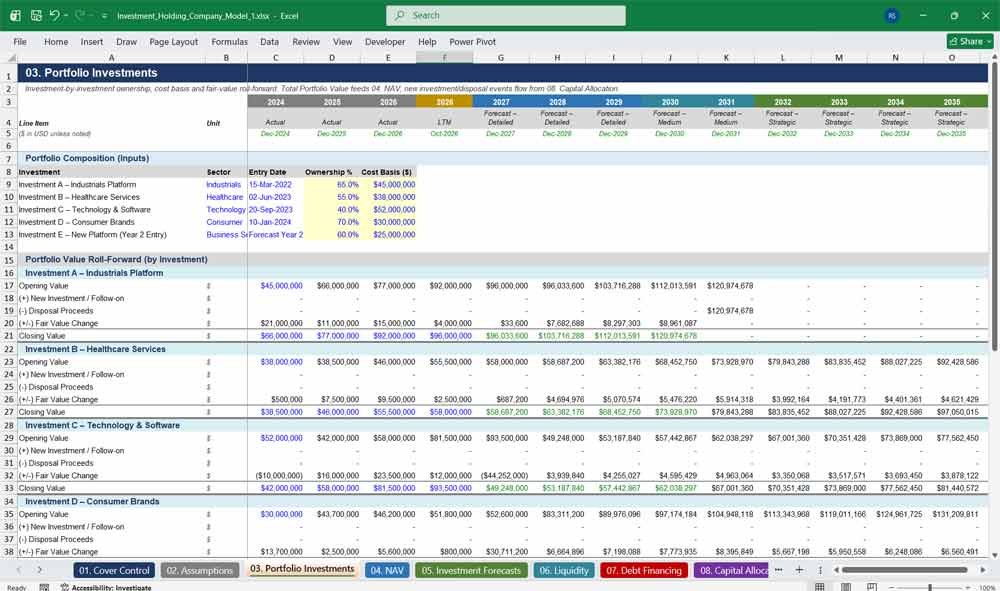Click the Normal view icon
Image resolution: width=1000 pixels, height=591 pixels.
[x=820, y=587]
